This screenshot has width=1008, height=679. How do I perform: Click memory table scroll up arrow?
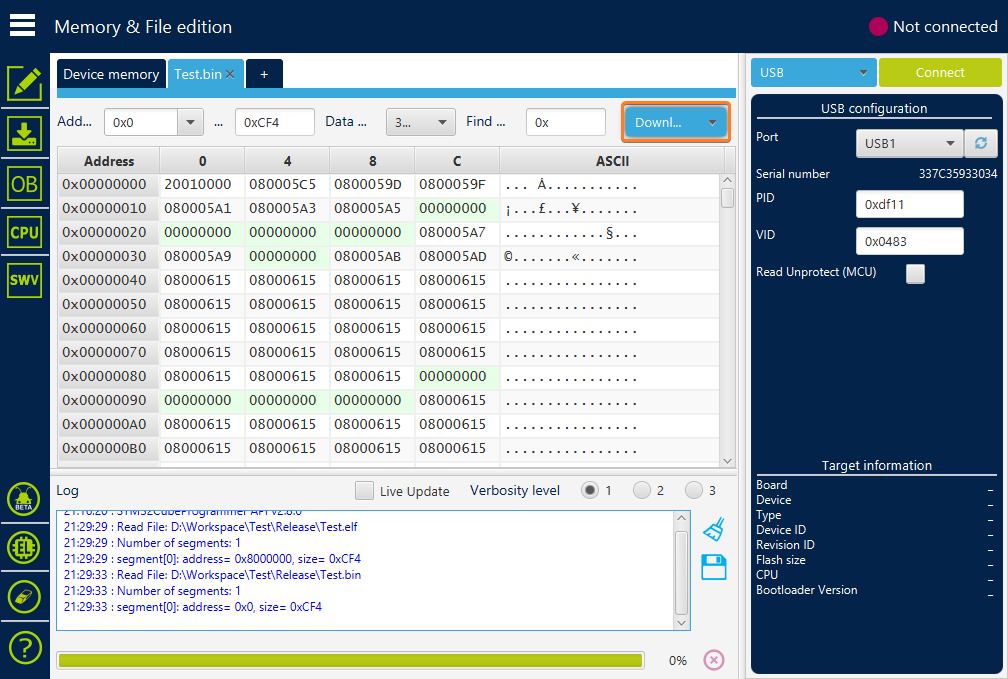coord(727,180)
